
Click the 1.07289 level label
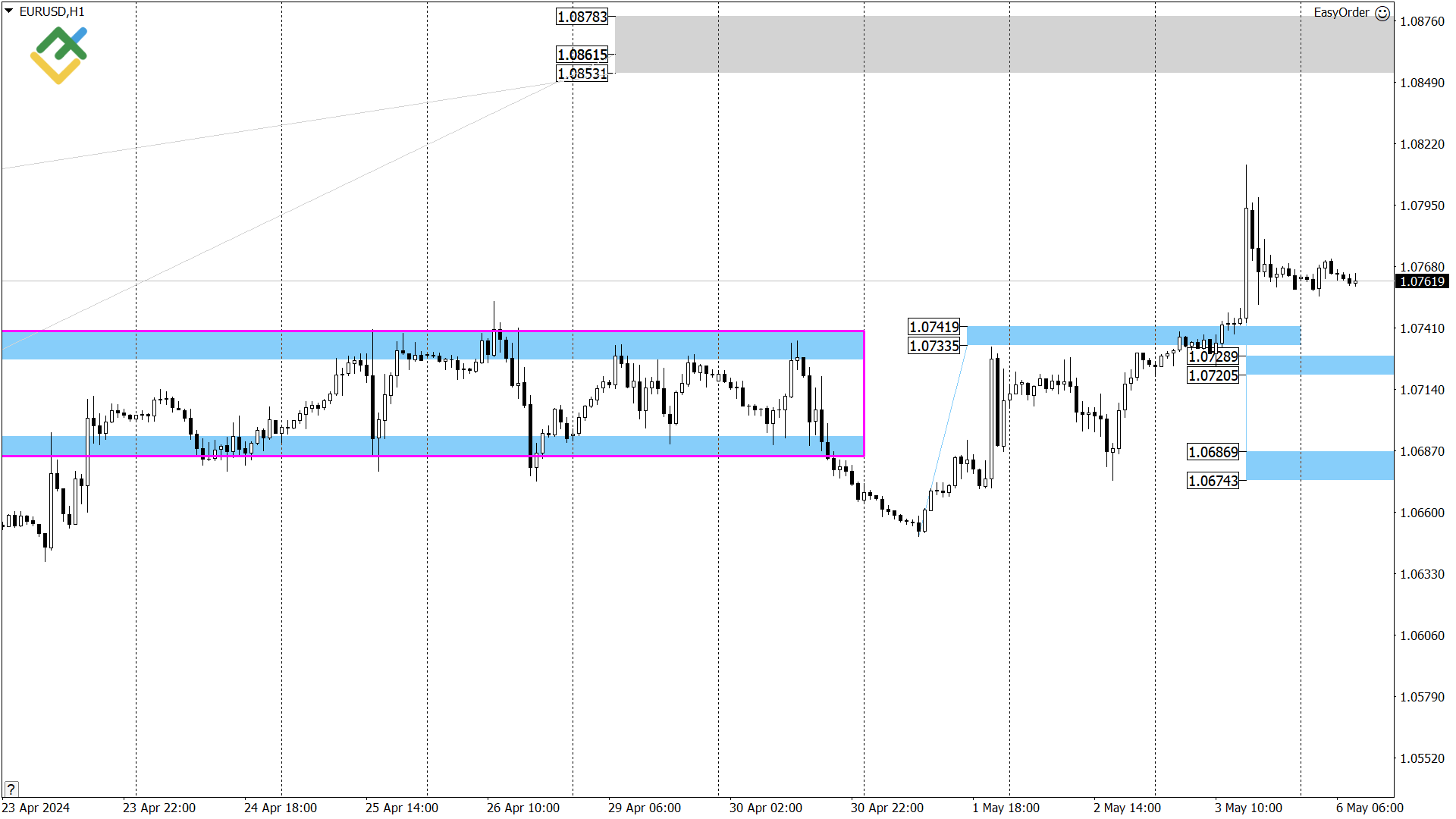(1213, 356)
